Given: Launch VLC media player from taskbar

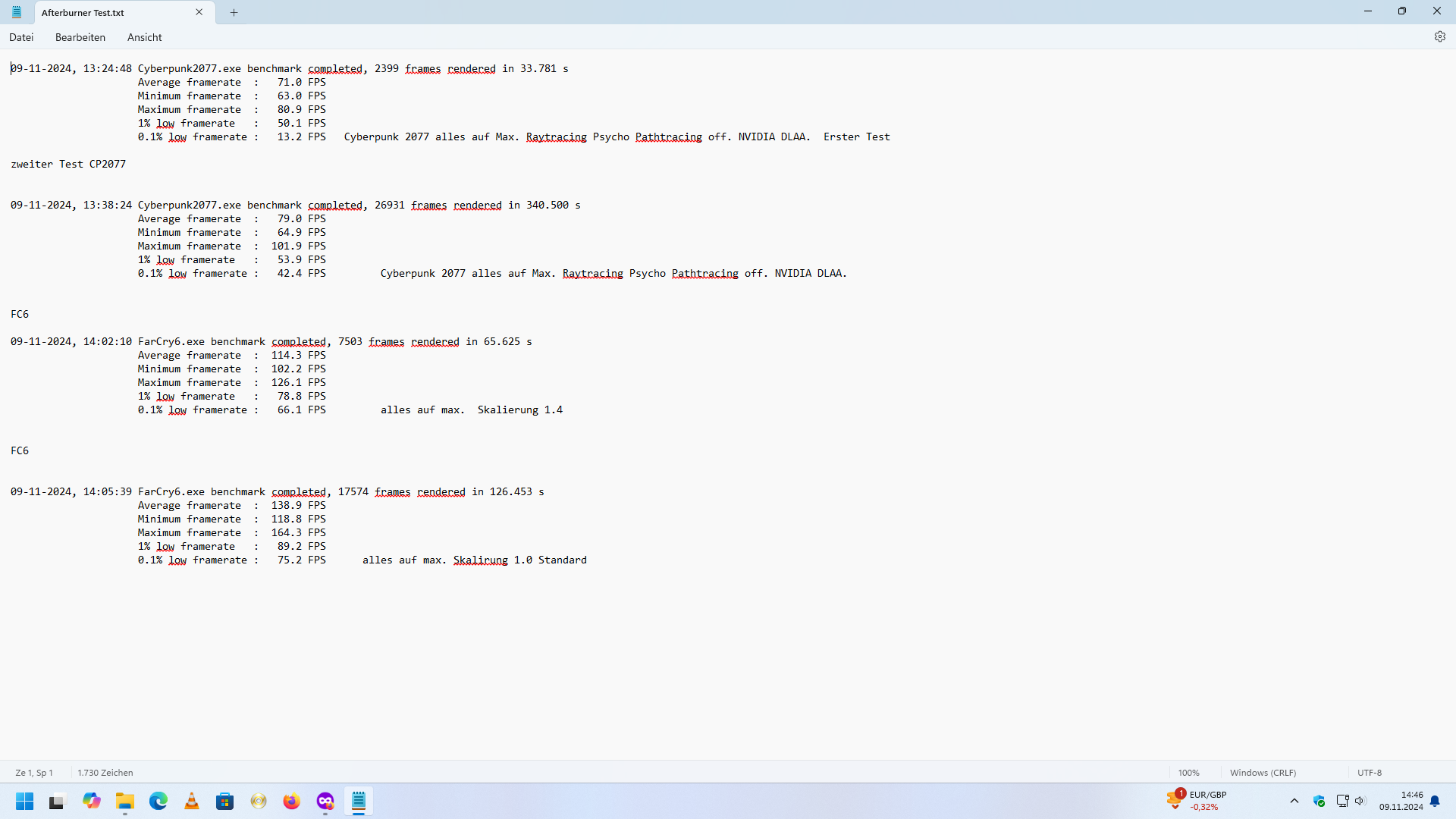Looking at the screenshot, I should coord(192,802).
